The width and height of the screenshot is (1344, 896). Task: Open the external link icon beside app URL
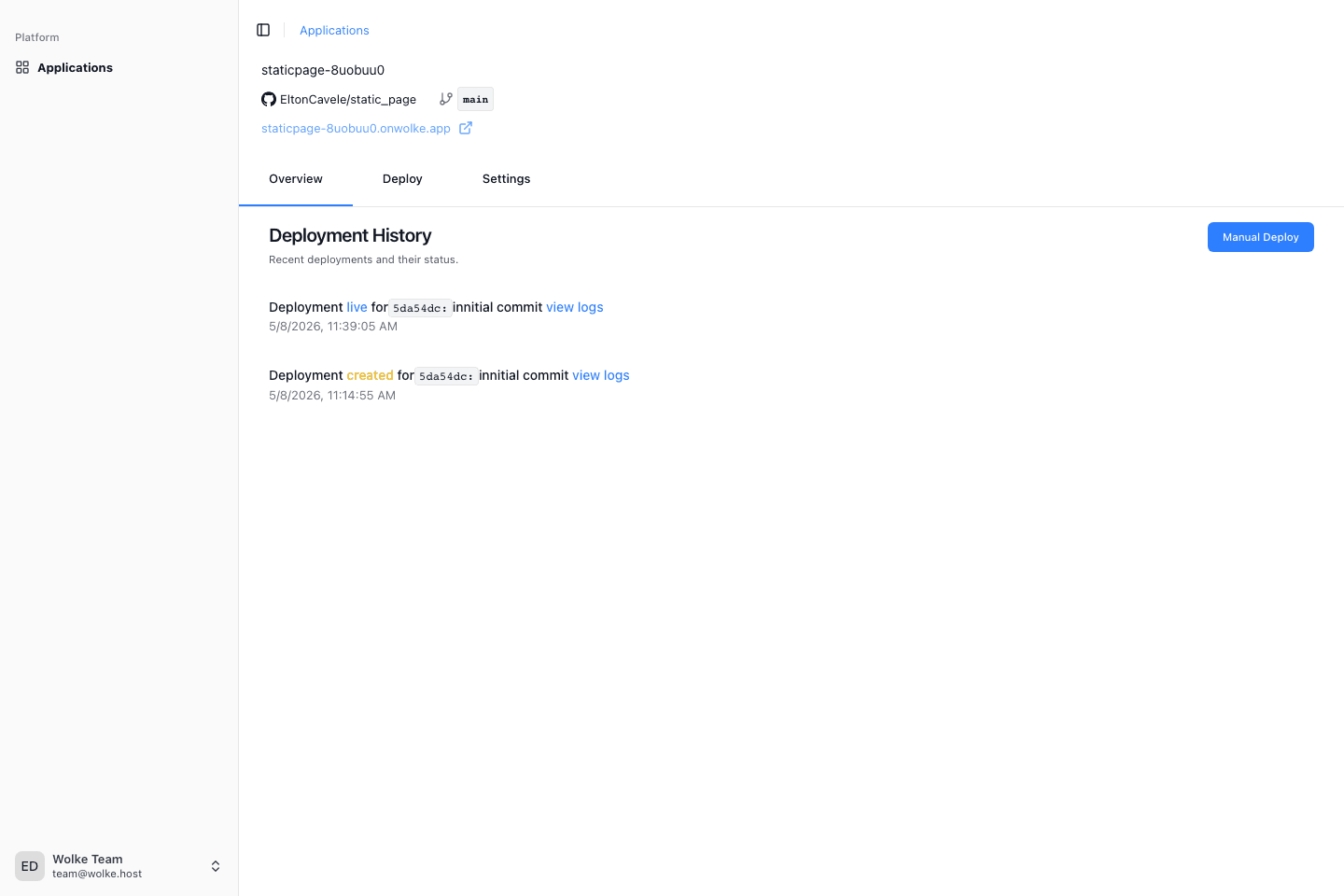466,128
